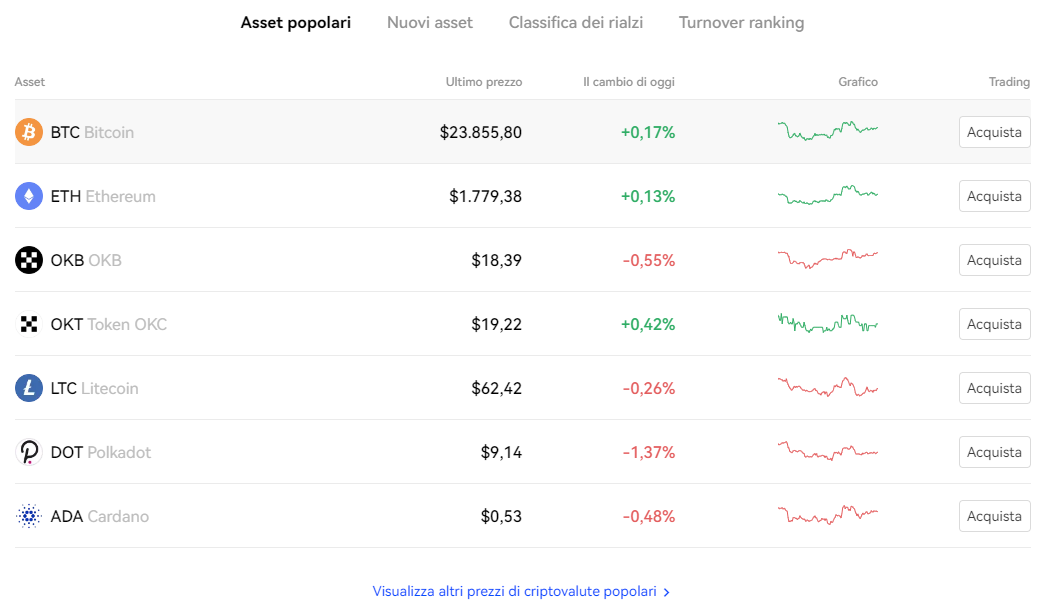Click OKB's daily change -0,55%
The image size is (1046, 616).
(648, 260)
